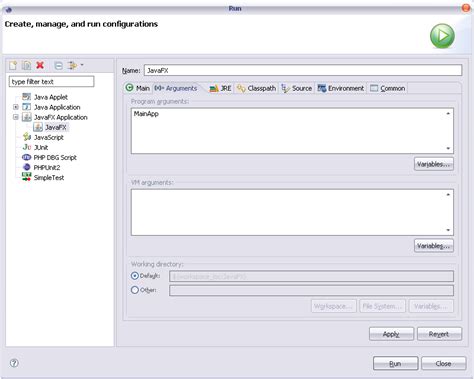This screenshot has width=474, height=379.
Task: Click the Java Applet type icon
Action: [26, 97]
